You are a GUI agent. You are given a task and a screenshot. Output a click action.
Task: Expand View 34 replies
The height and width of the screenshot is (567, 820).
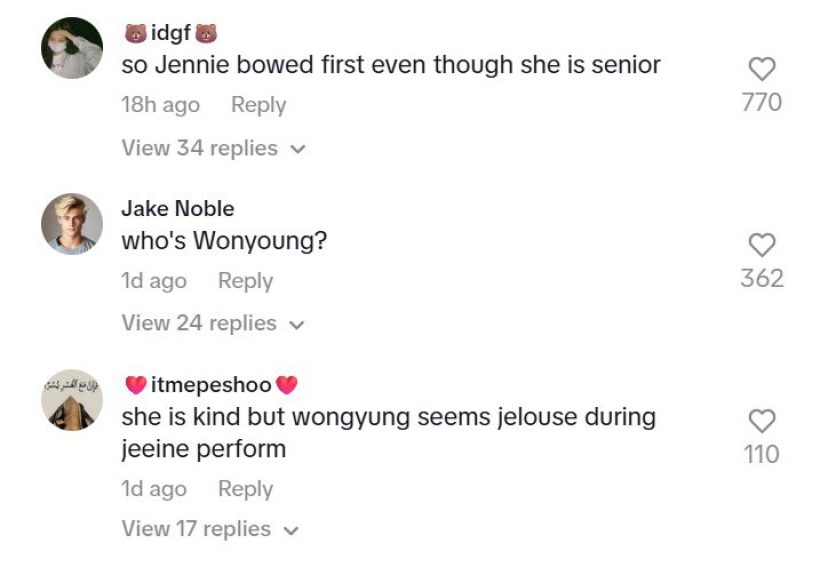[x=212, y=148]
